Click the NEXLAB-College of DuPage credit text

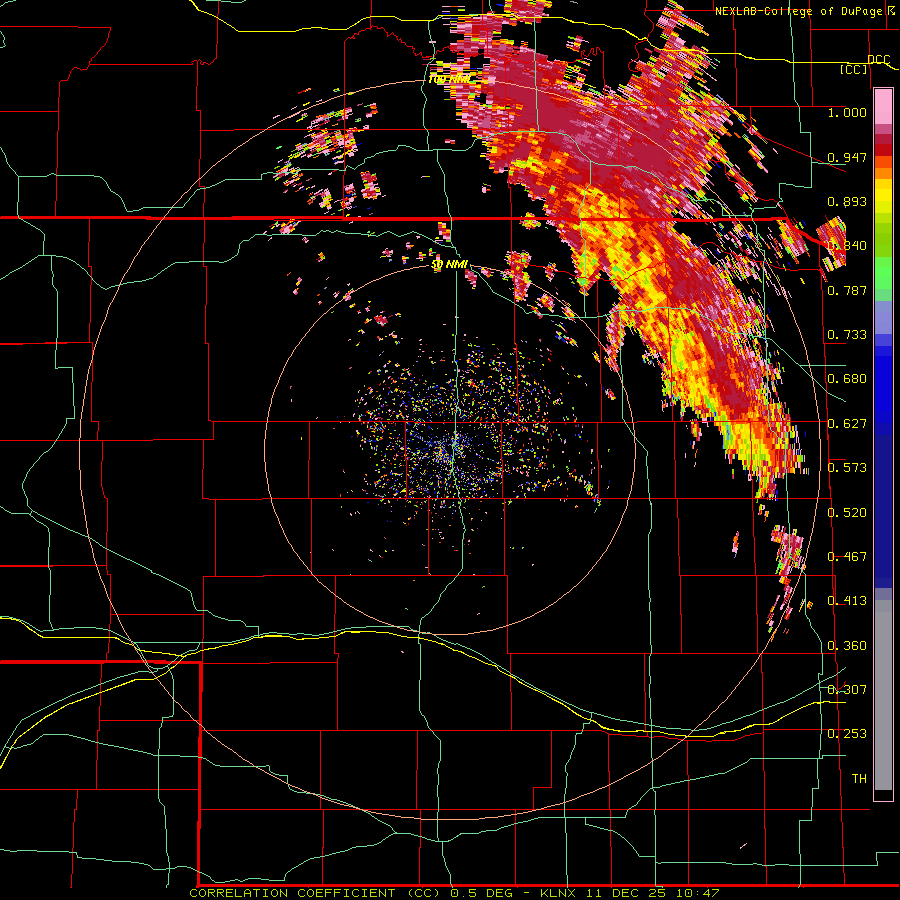(801, 11)
